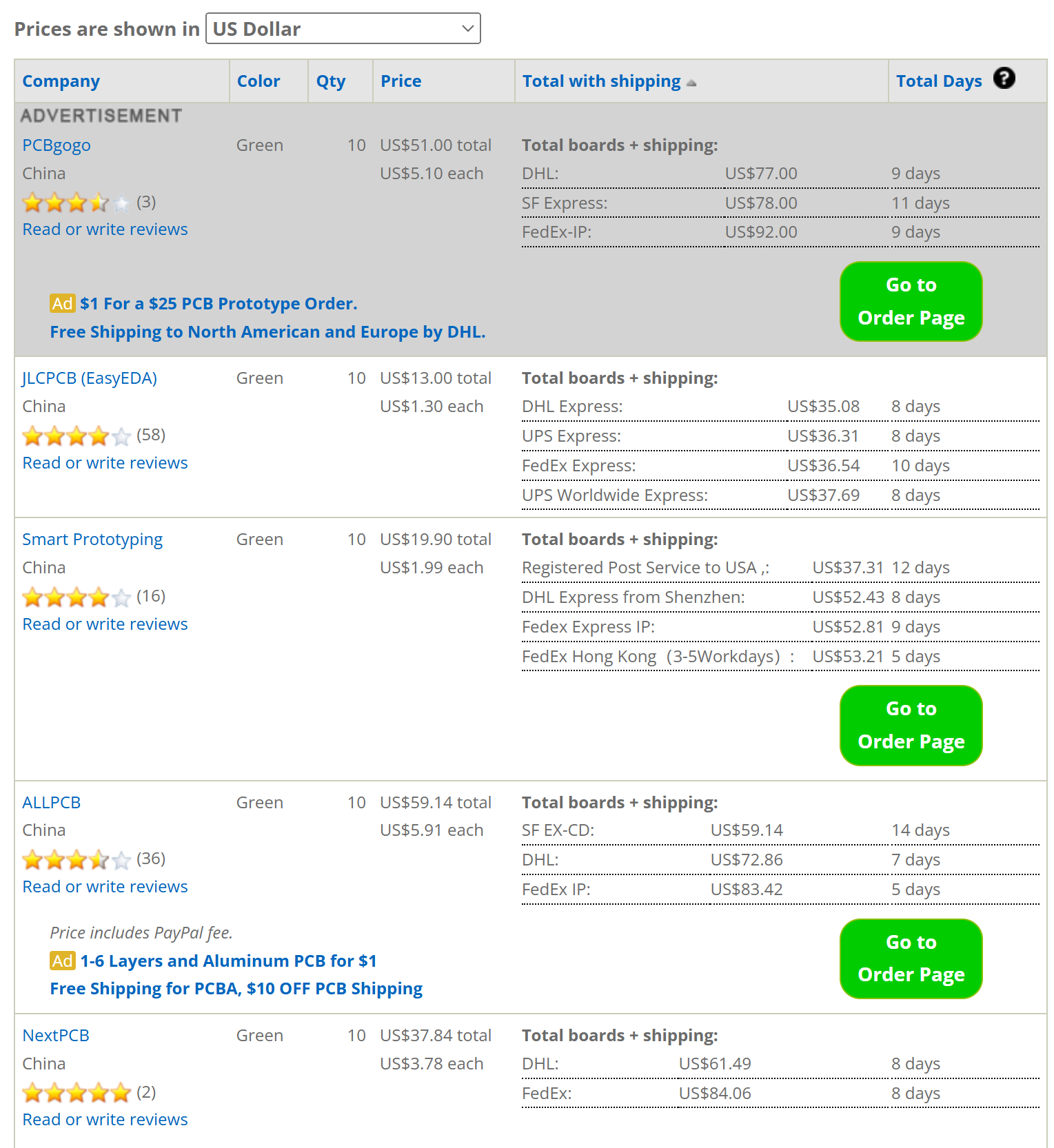Click NextPCB US$37.84 total price
This screenshot has width=1054, height=1148.
436,1036
